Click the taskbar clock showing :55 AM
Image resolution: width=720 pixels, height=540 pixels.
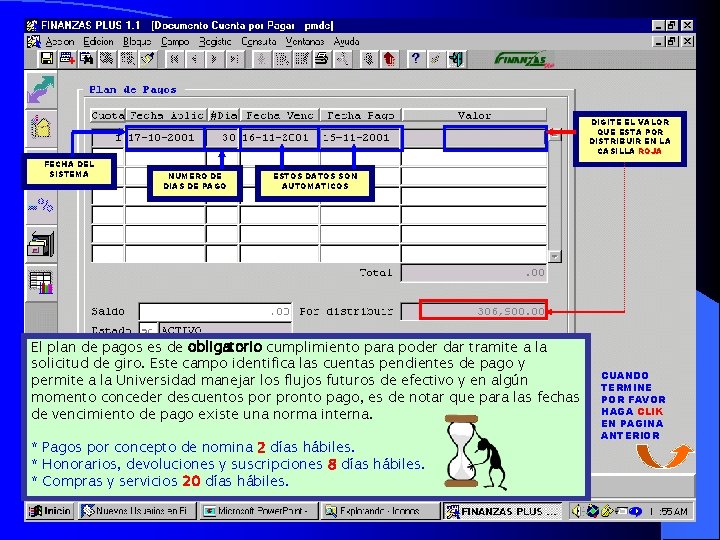[669, 511]
